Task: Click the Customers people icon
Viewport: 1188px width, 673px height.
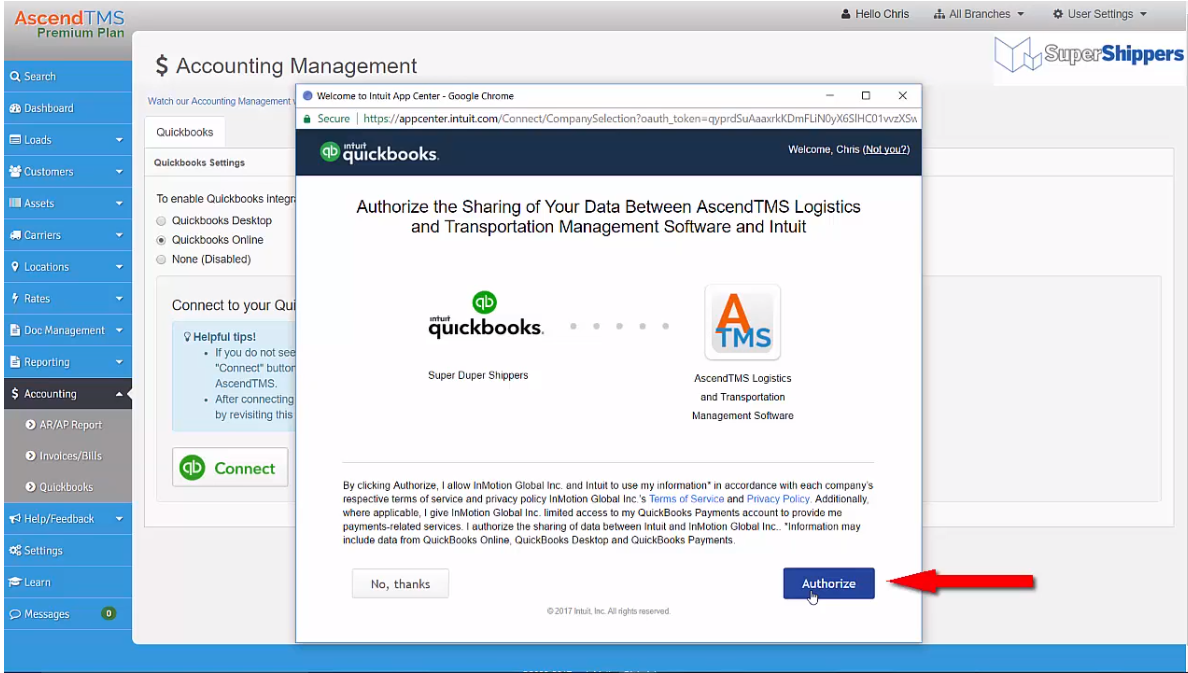Action: [x=15, y=172]
